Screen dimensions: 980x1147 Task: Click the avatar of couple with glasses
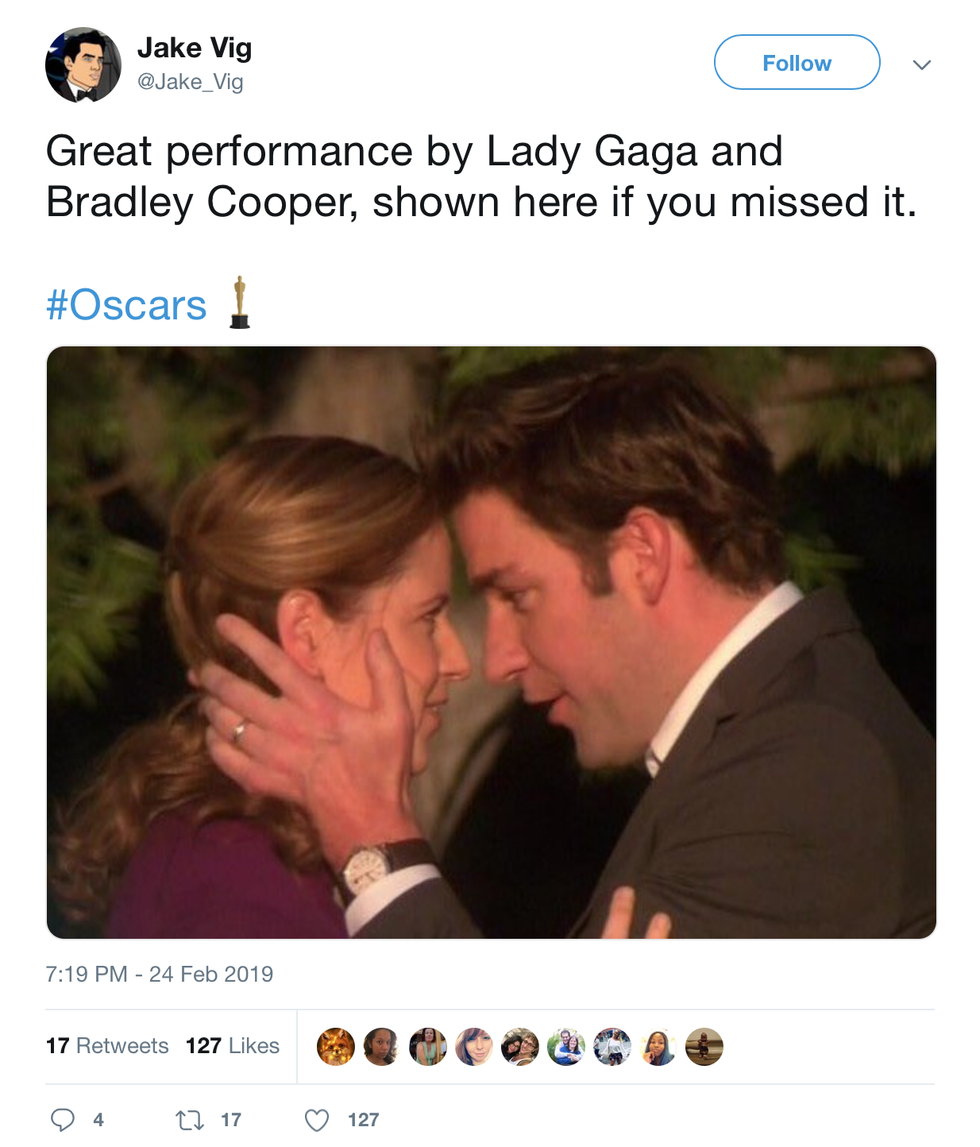point(520,1047)
